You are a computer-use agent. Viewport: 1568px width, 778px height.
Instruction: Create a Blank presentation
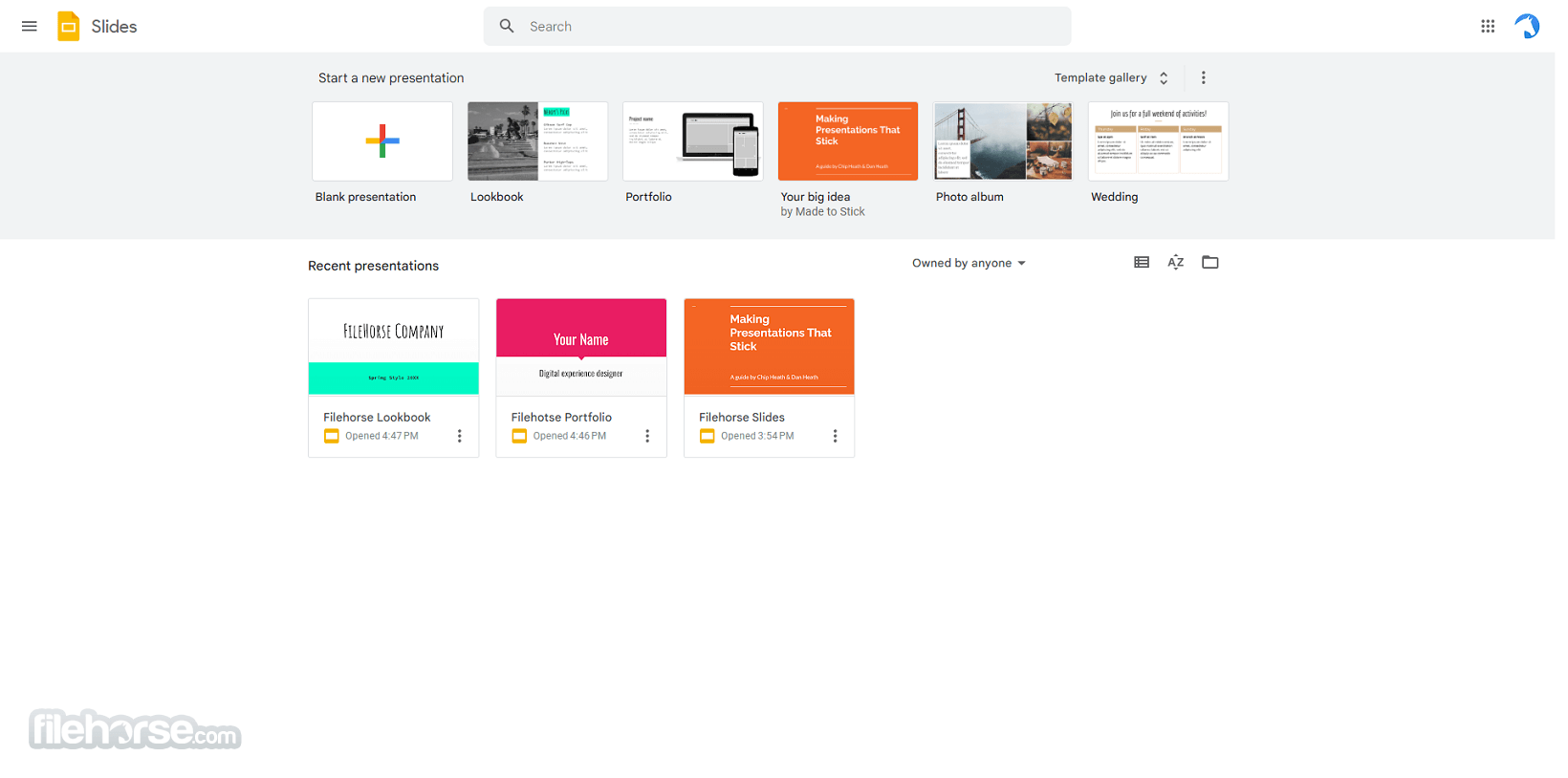point(382,141)
